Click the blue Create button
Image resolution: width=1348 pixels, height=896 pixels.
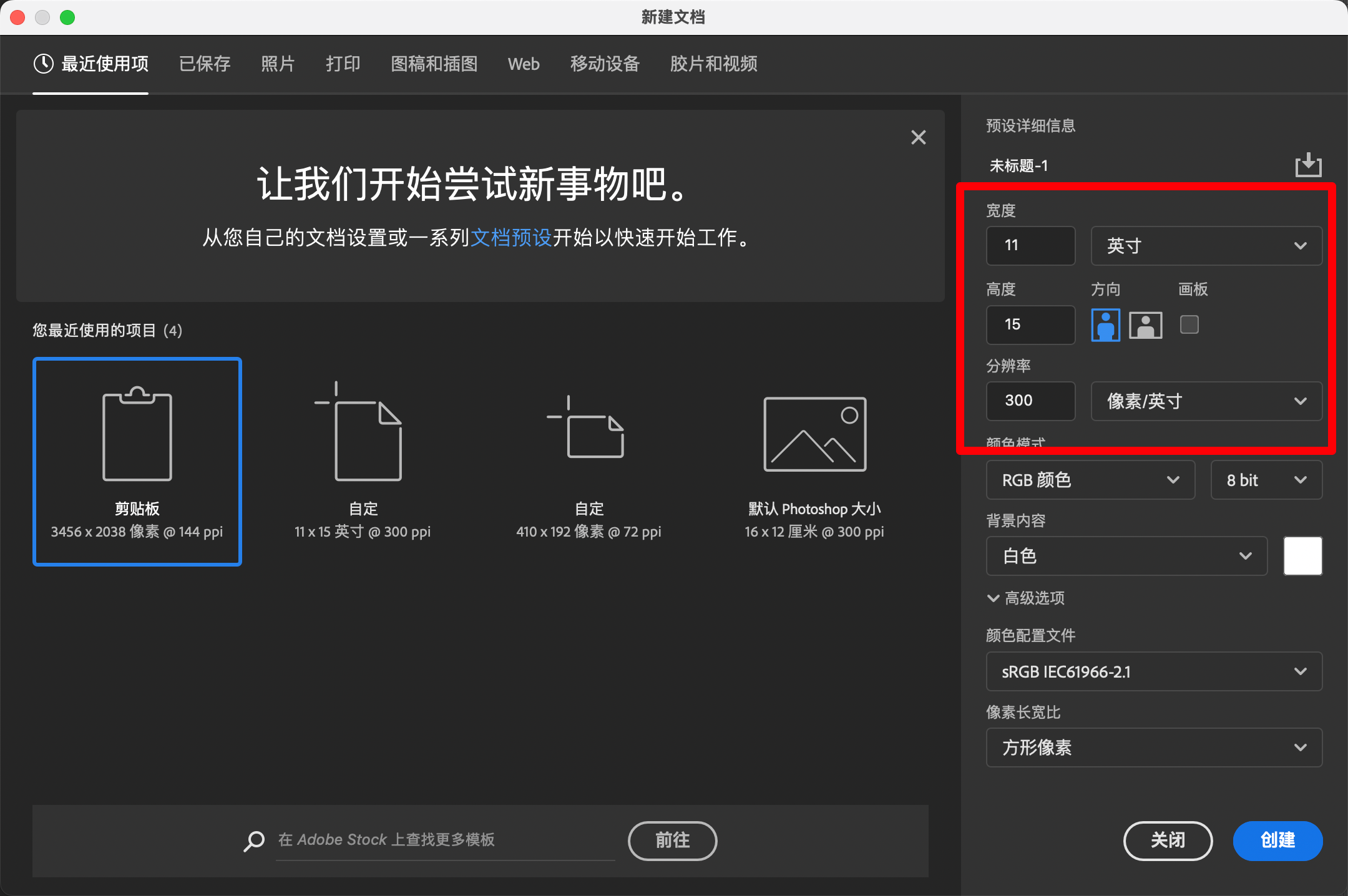[1277, 840]
